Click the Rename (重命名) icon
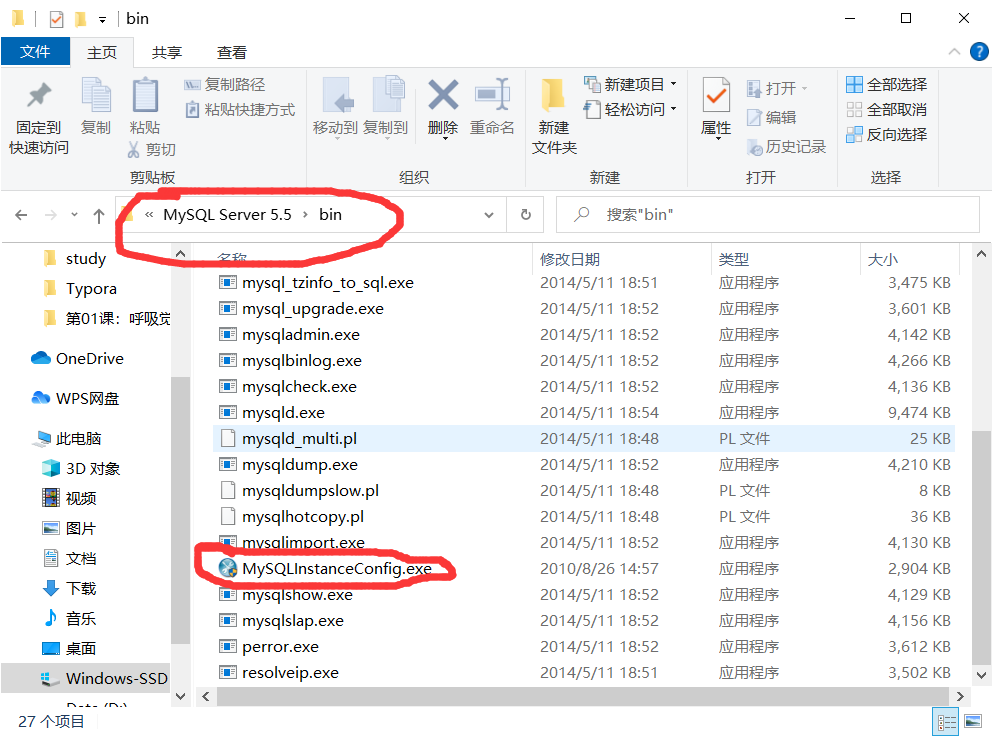This screenshot has width=993, height=737. (492, 95)
